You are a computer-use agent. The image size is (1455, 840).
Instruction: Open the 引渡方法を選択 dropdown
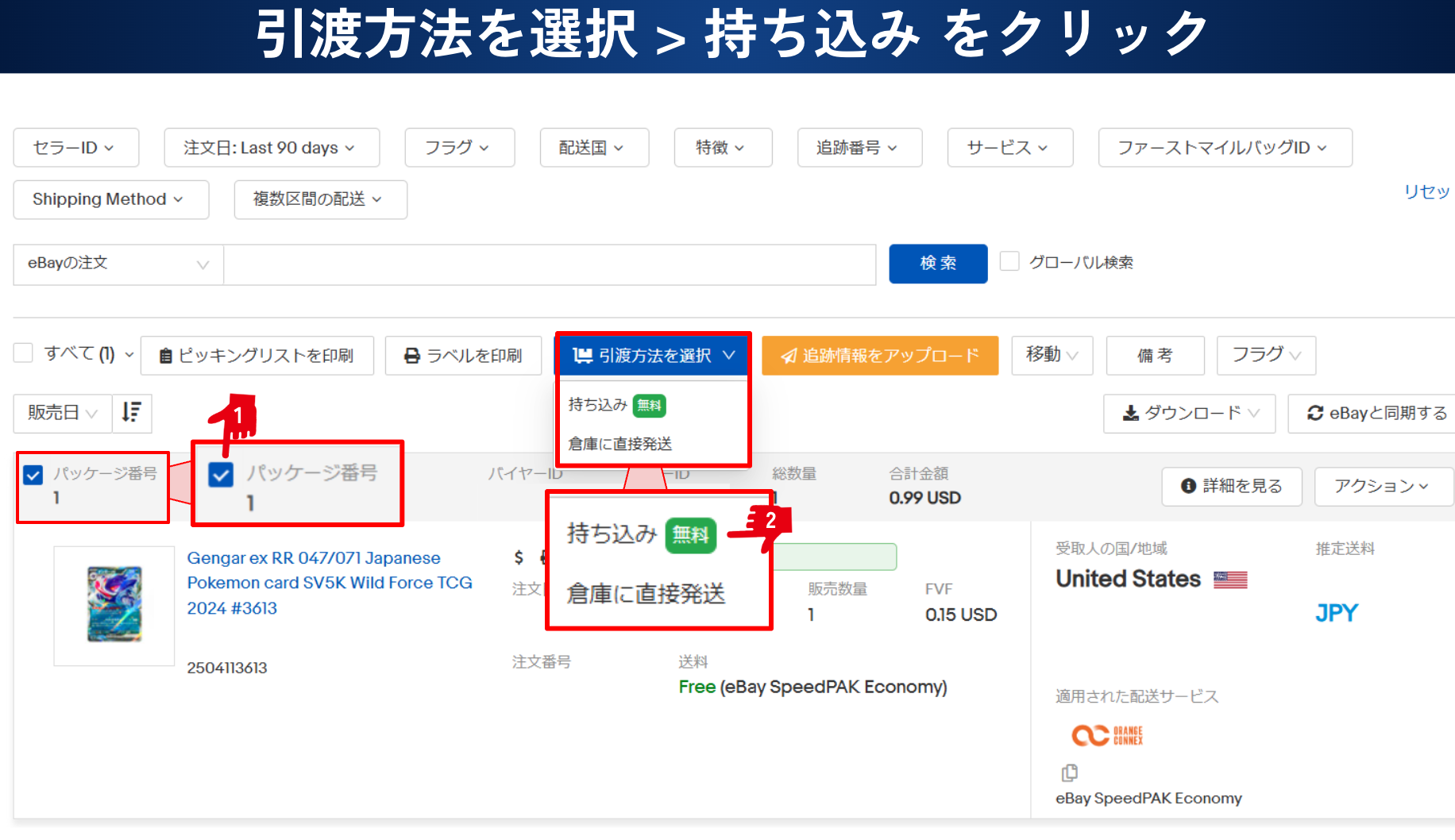[653, 356]
